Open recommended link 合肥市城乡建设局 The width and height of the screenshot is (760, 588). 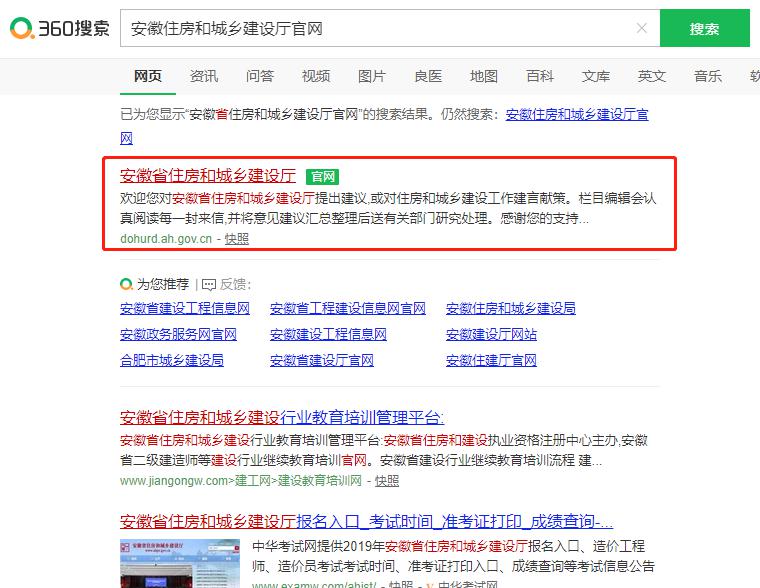172,360
